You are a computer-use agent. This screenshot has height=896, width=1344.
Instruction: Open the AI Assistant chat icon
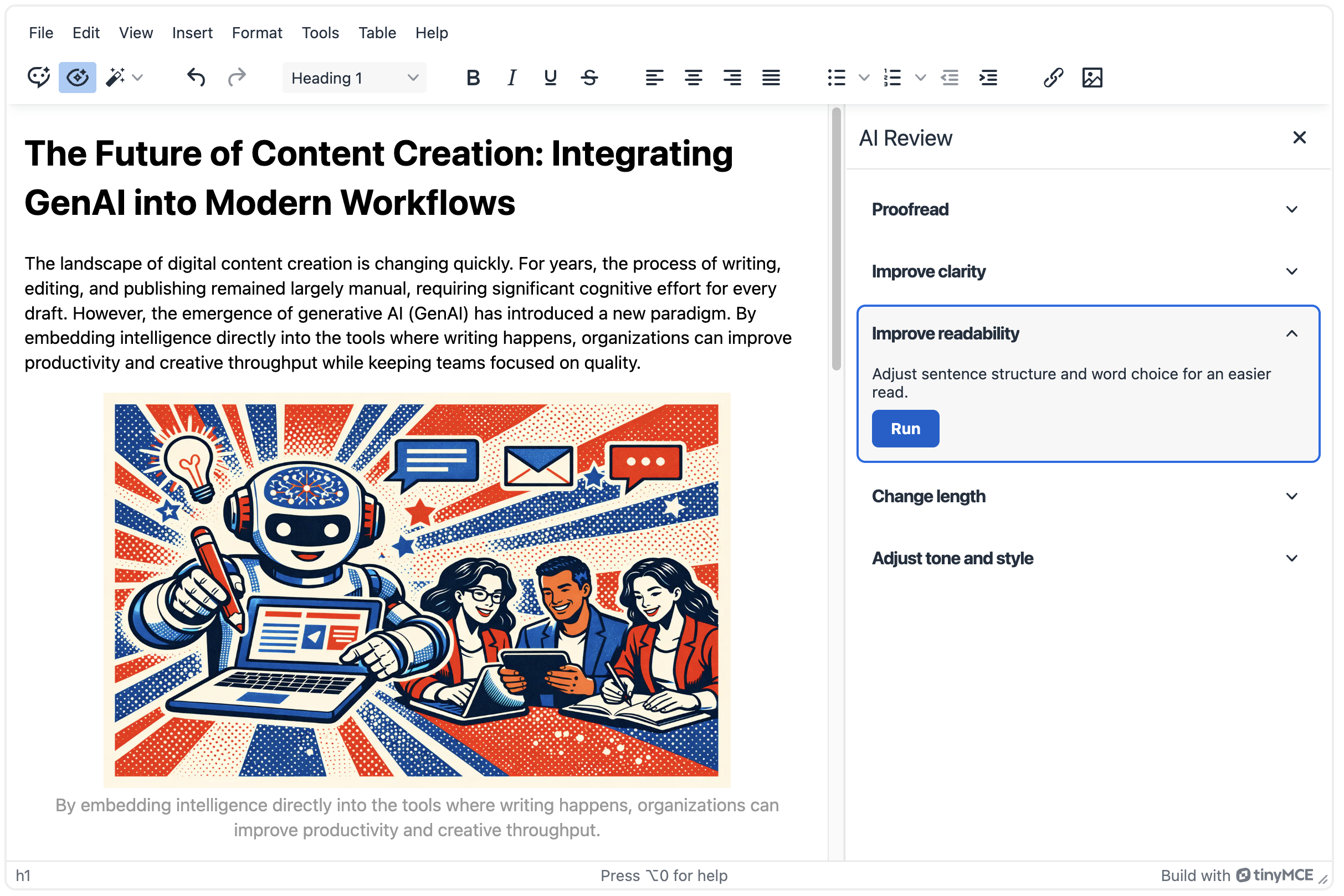click(38, 77)
